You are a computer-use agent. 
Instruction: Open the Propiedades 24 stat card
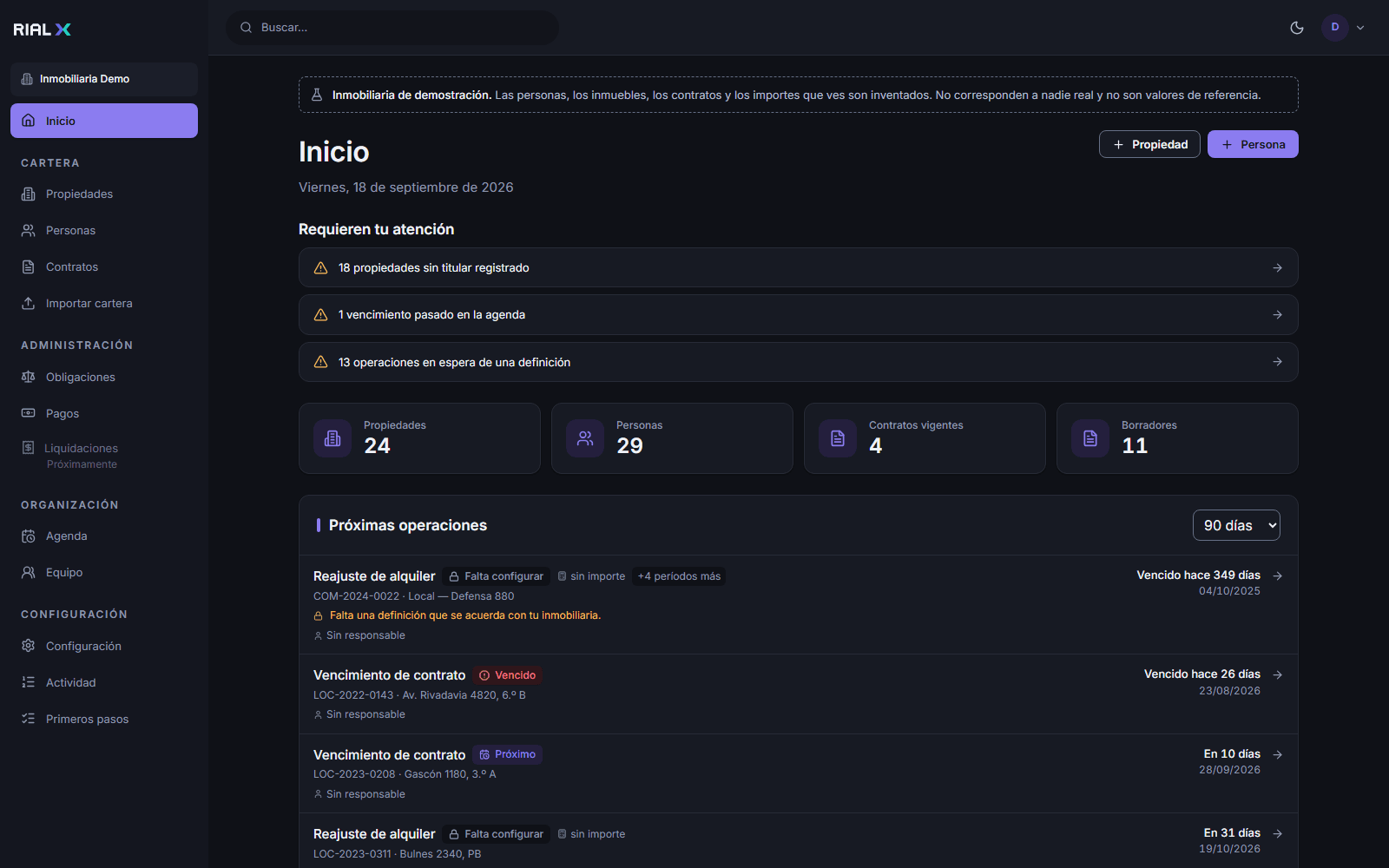(419, 438)
